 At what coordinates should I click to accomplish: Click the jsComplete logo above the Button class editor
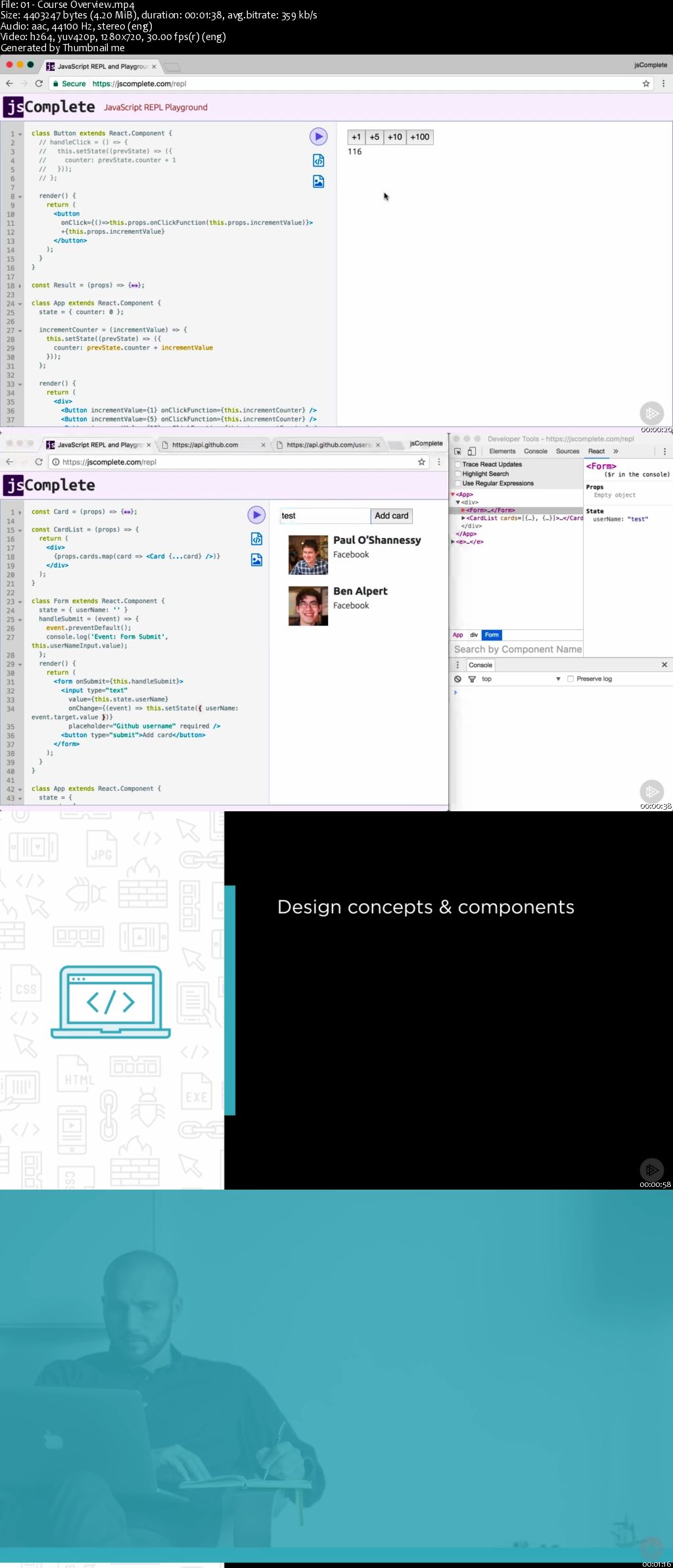(49, 106)
